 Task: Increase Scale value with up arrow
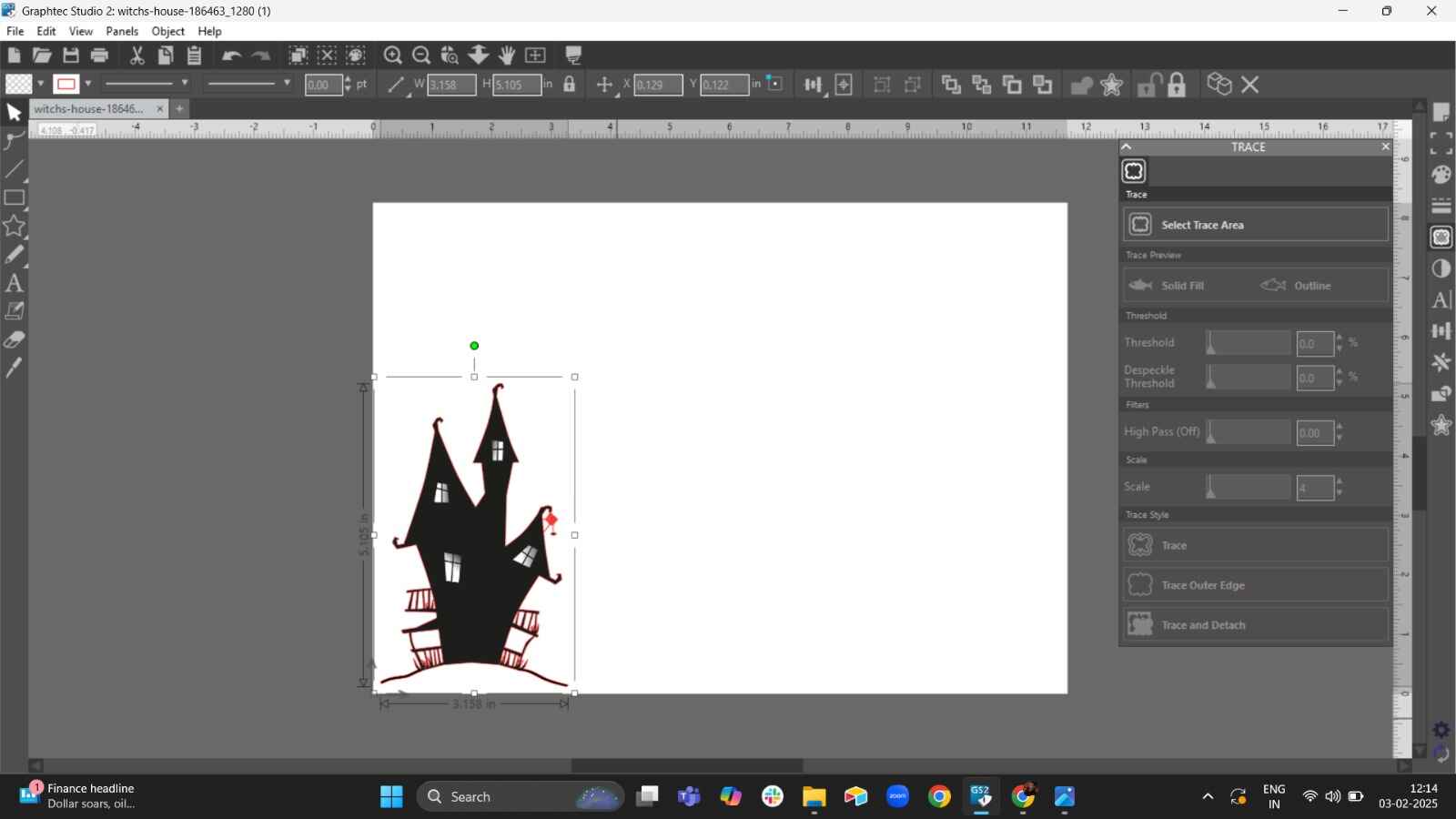tap(1340, 481)
